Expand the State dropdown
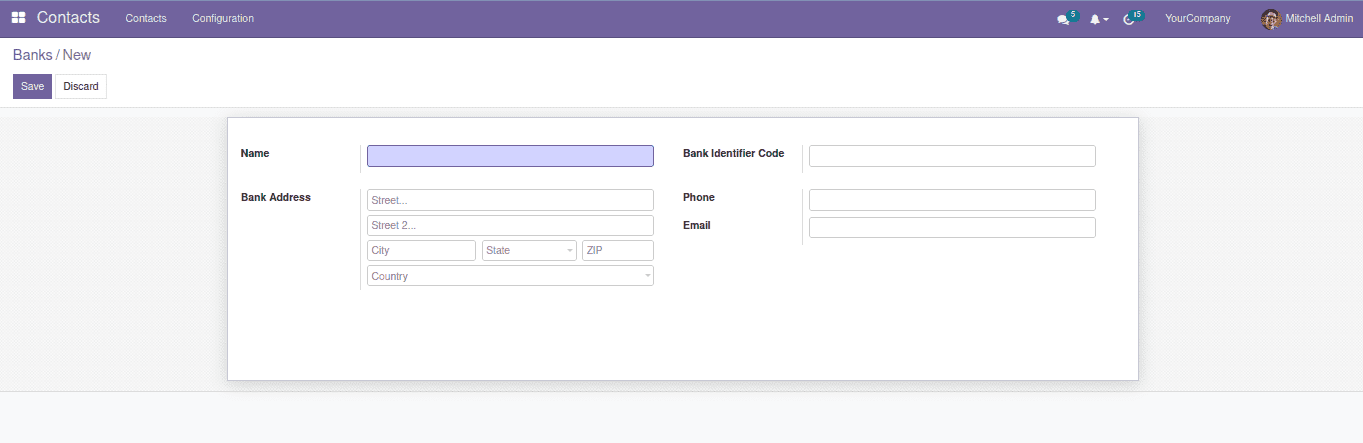Screen dimensions: 1363x443 [529, 250]
